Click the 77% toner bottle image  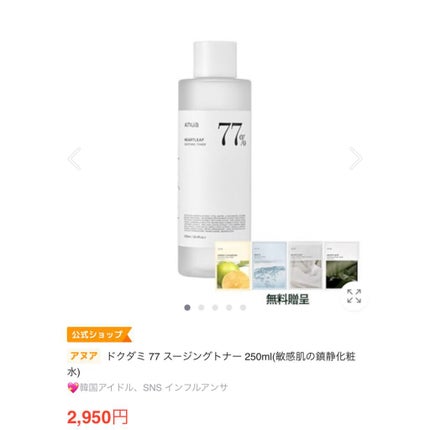(x=214, y=159)
